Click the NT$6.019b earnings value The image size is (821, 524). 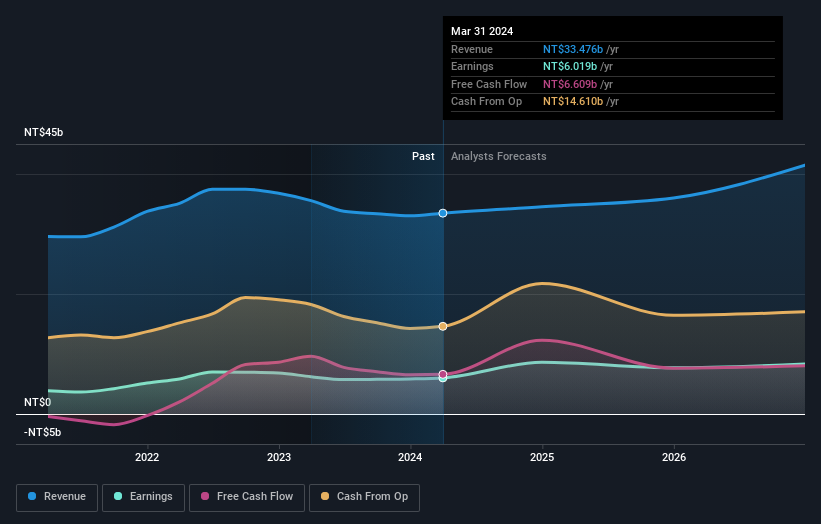[x=570, y=66]
